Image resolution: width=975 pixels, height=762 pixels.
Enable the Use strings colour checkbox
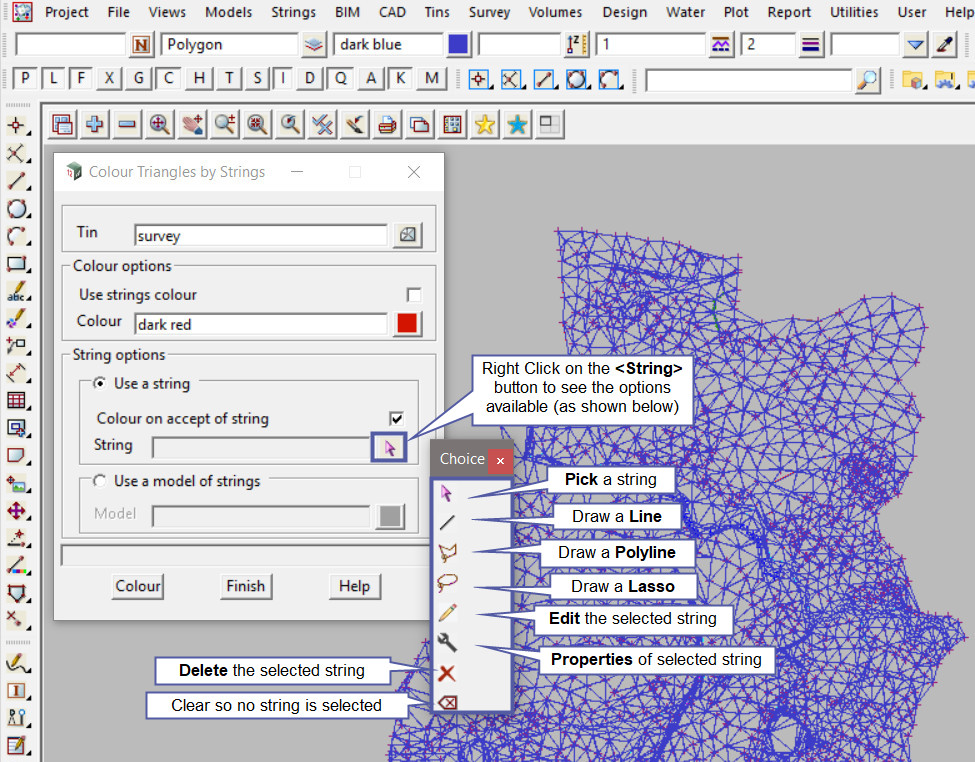pos(413,295)
